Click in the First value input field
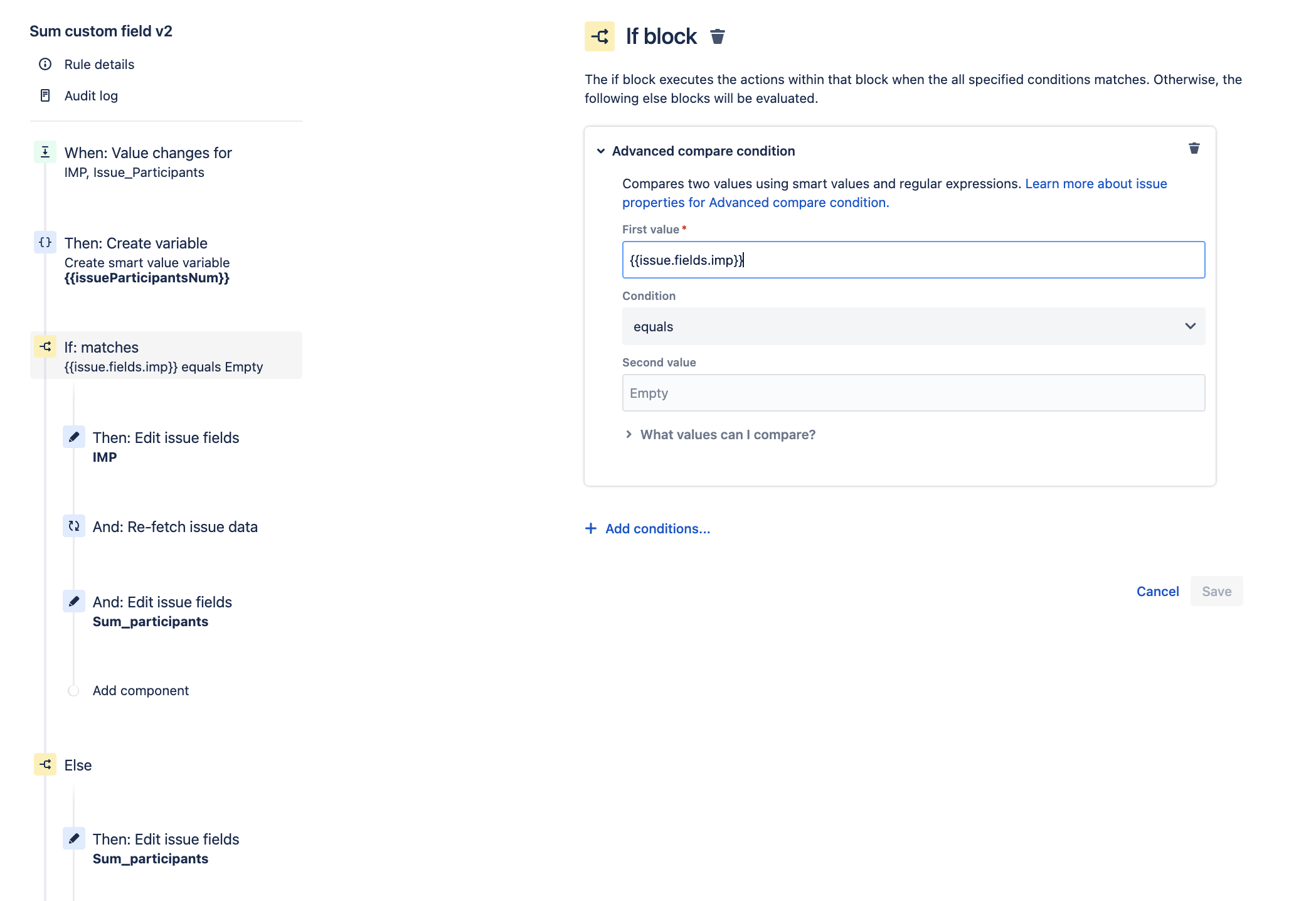 coord(913,260)
